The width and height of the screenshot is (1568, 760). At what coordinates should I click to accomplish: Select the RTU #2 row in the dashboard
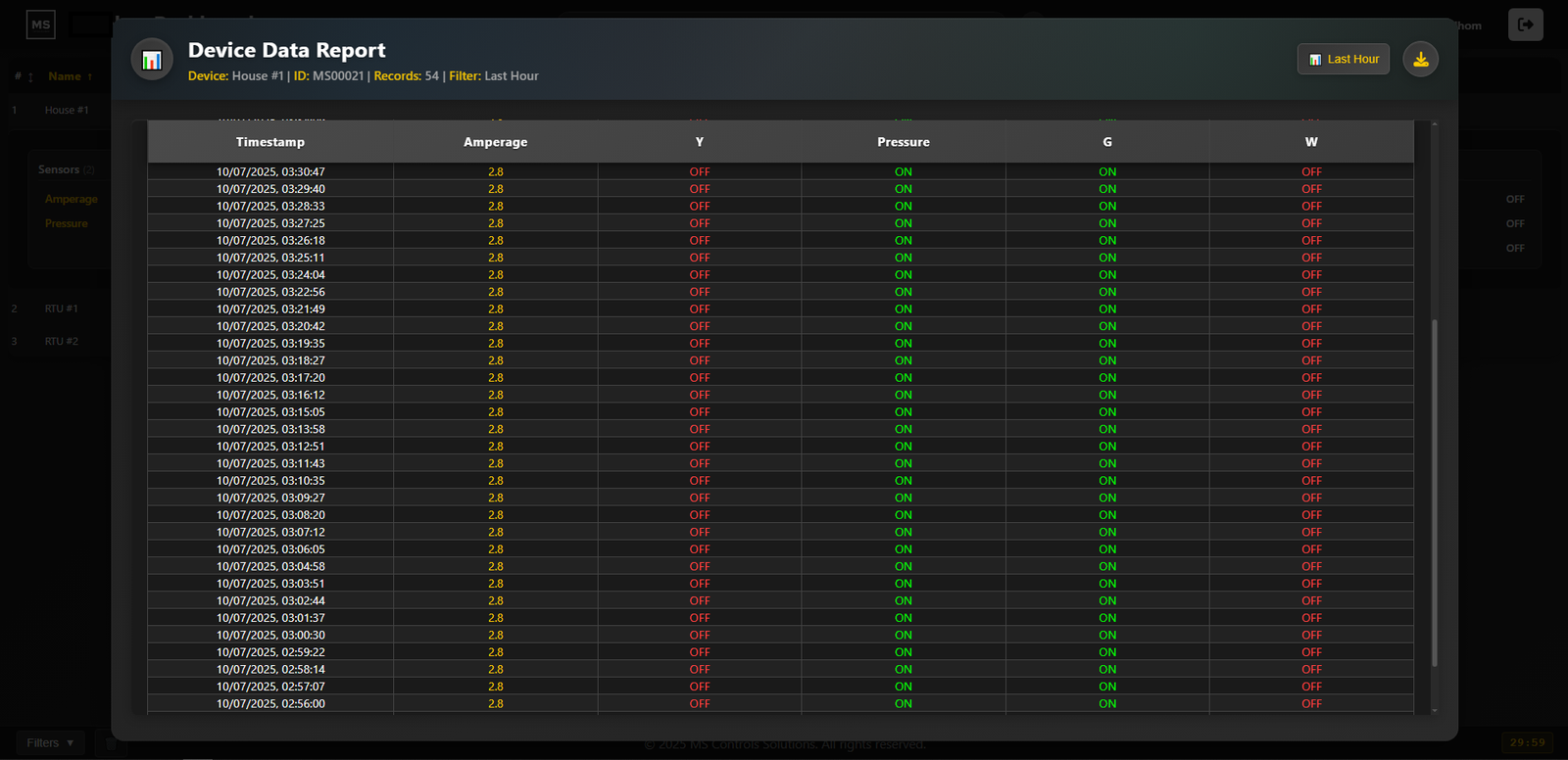click(61, 342)
